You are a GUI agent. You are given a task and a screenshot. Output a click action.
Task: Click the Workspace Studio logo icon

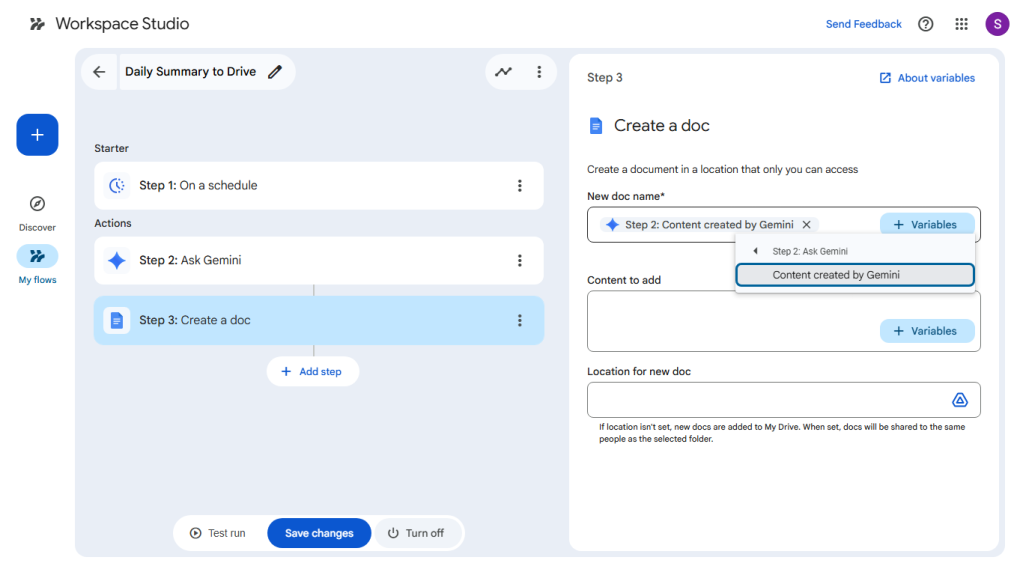37,24
